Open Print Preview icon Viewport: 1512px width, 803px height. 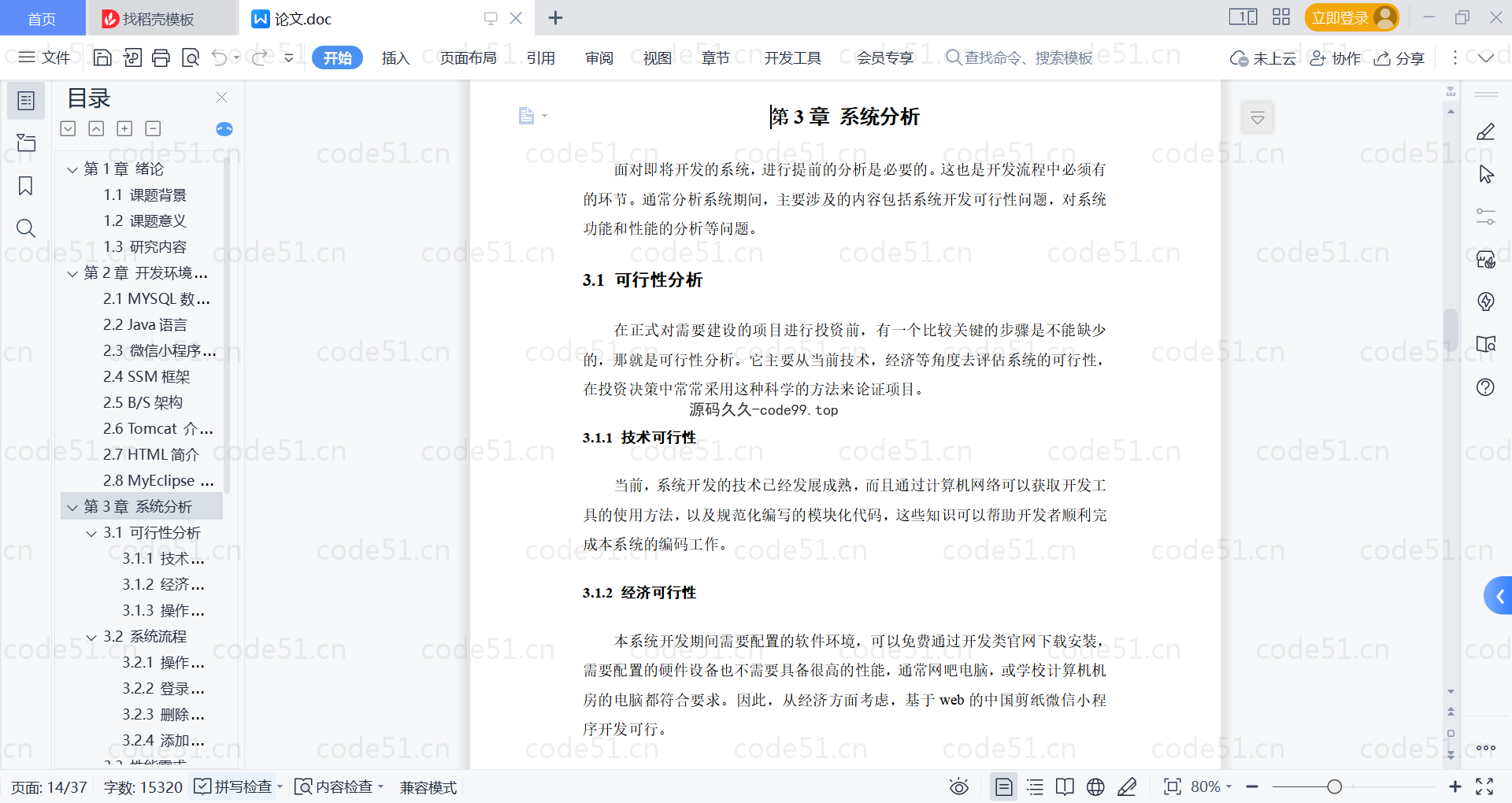pyautogui.click(x=191, y=57)
